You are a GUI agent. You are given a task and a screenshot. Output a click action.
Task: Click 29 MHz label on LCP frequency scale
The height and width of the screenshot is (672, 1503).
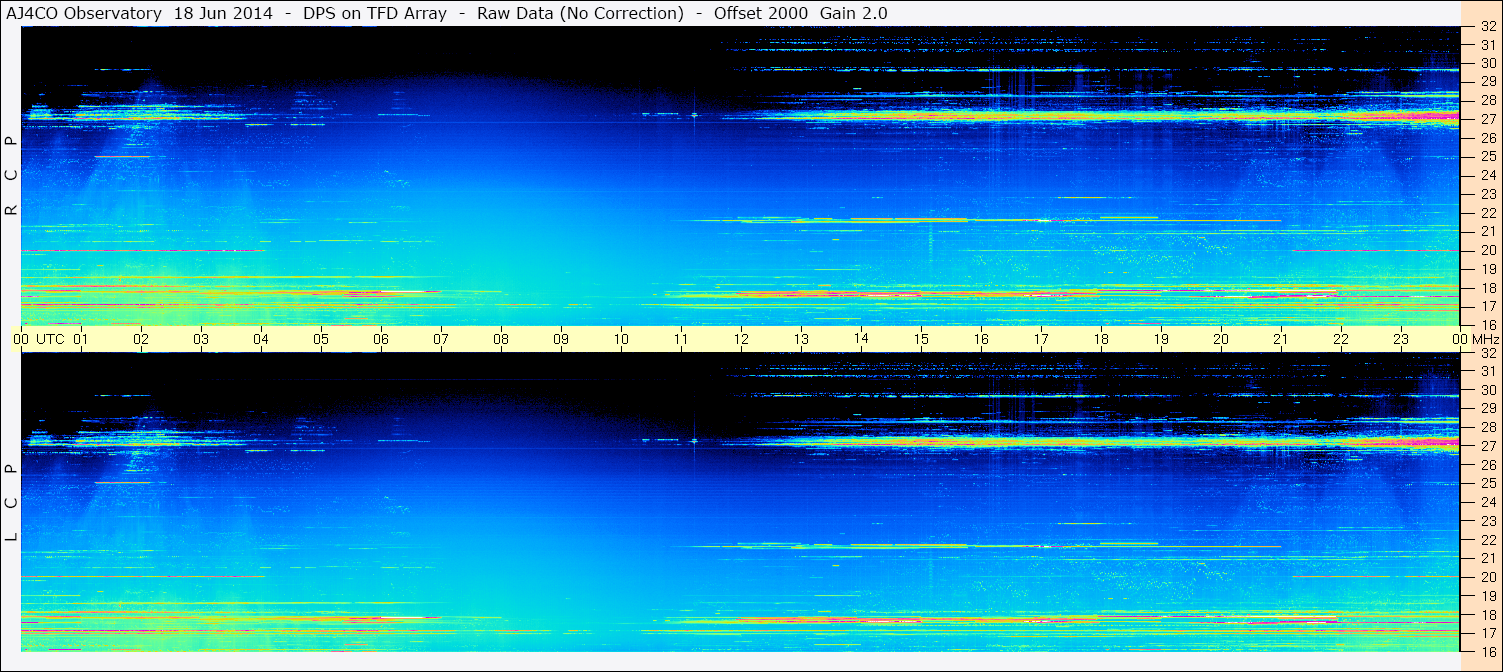point(1487,409)
